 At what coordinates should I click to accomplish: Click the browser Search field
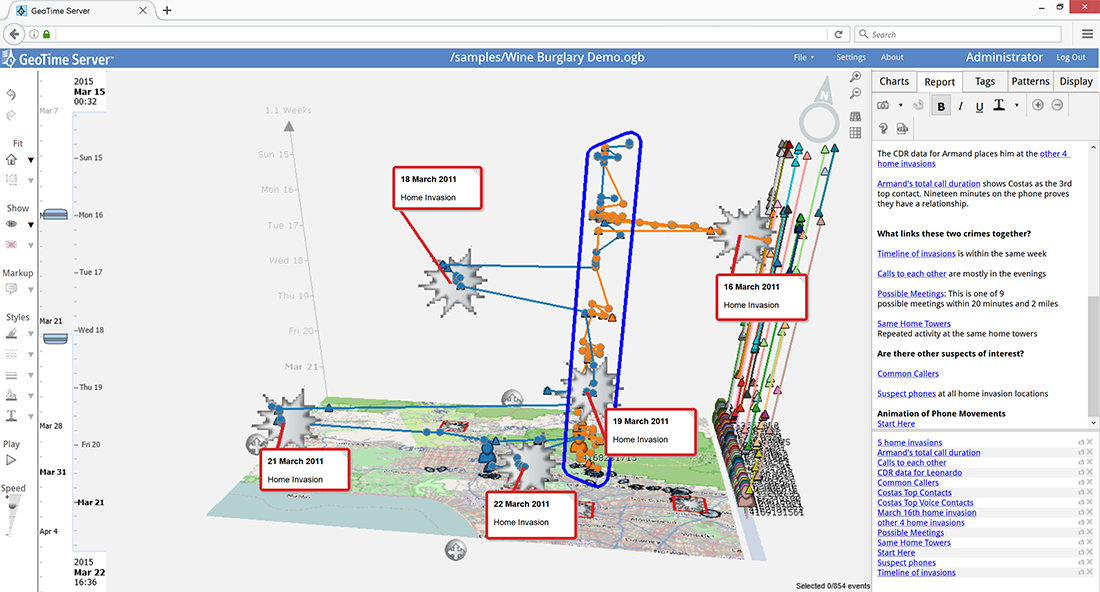958,34
